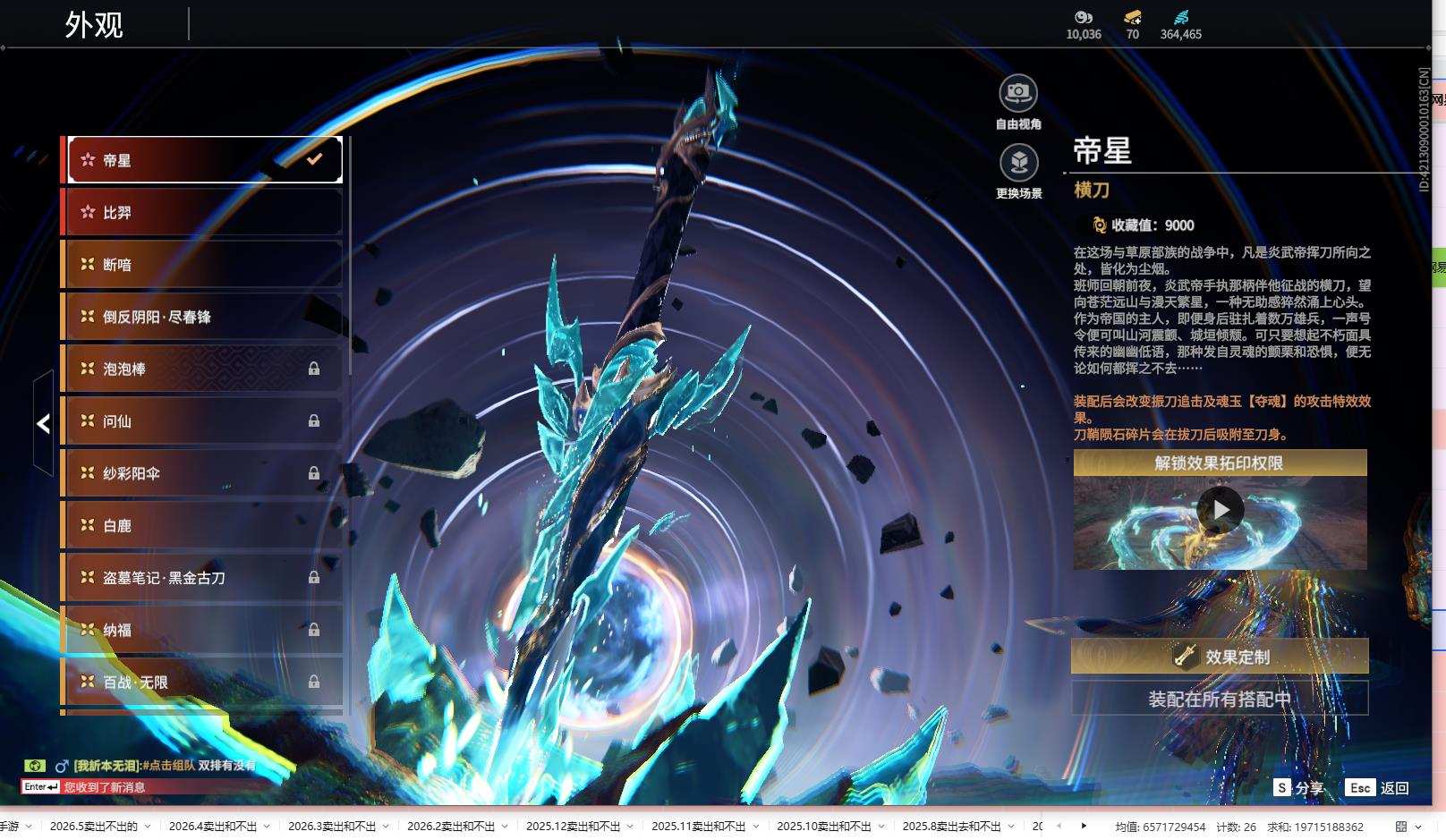Click the 求和: 19715188362 status value

coord(1315,827)
